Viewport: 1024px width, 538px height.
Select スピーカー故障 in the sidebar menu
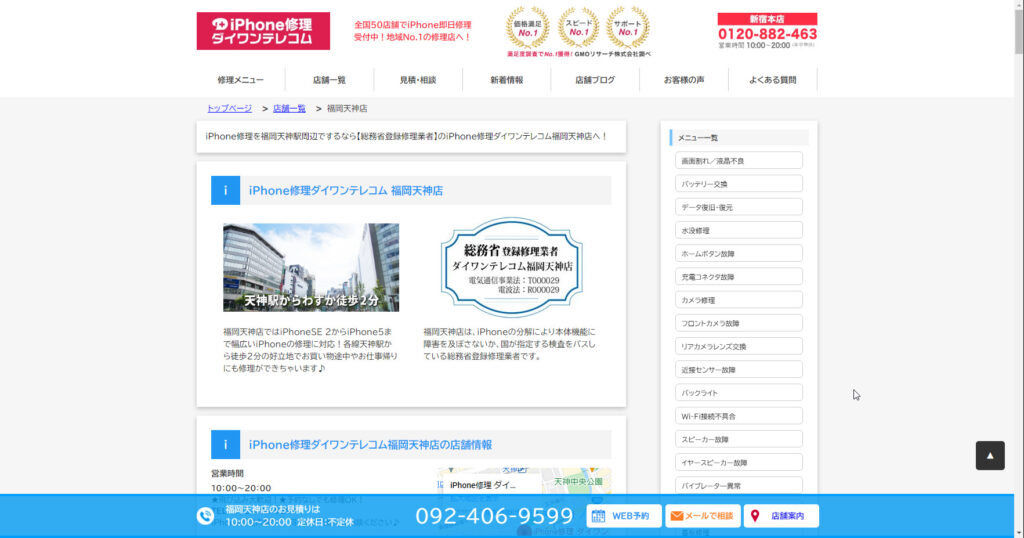pyautogui.click(x=739, y=439)
